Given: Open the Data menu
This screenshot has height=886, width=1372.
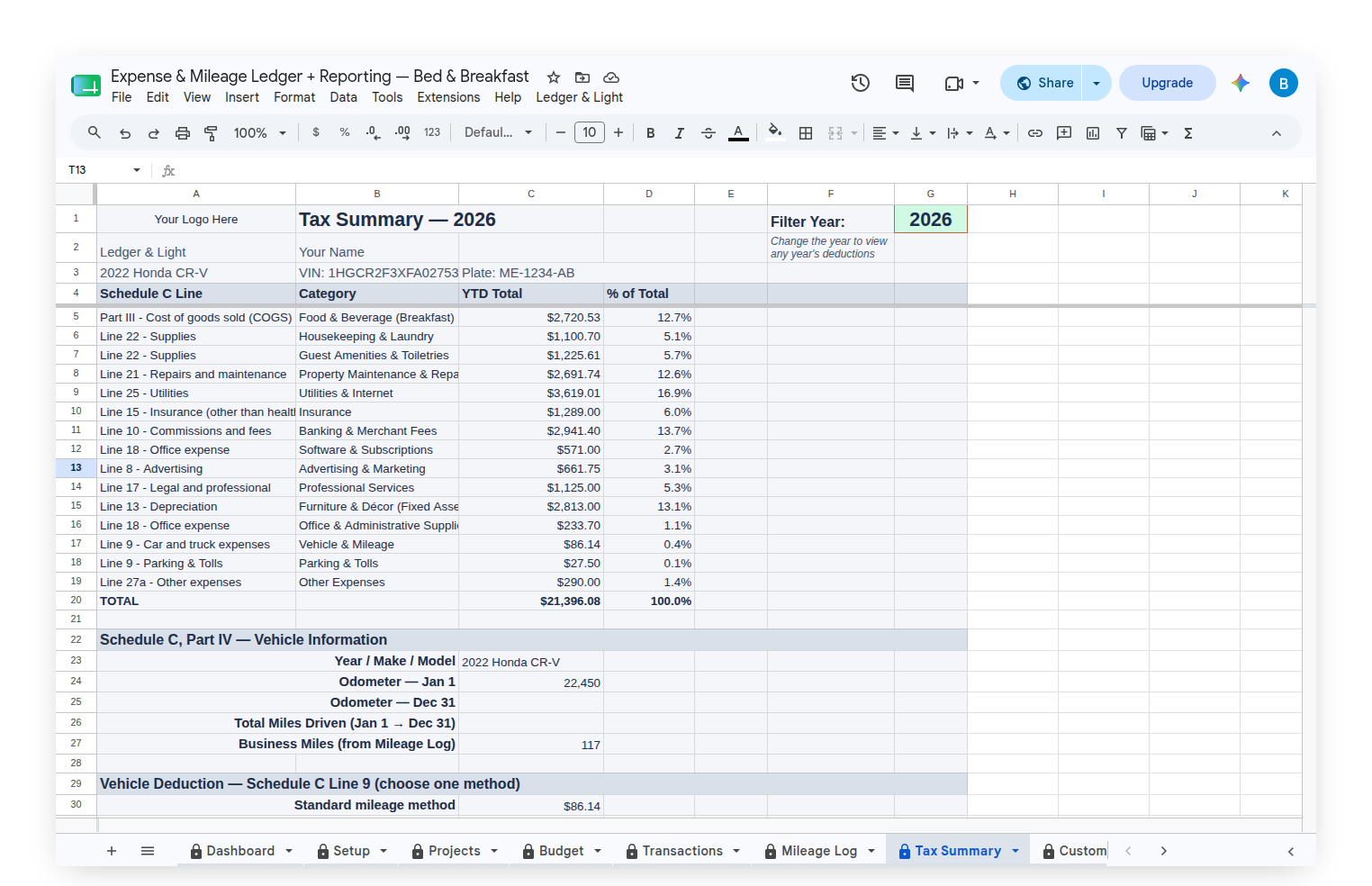Looking at the screenshot, I should pos(343,97).
